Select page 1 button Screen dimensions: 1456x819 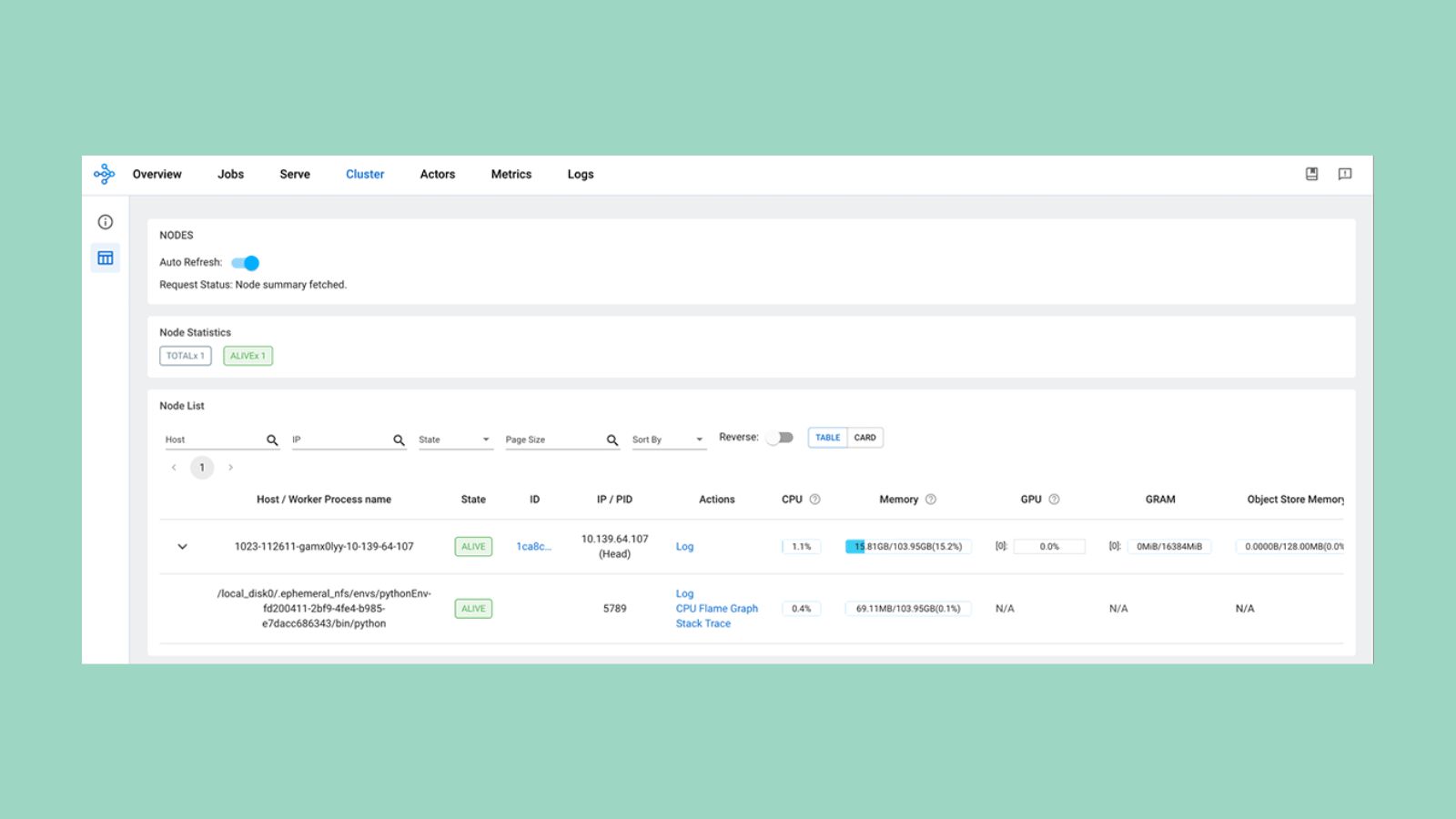(x=202, y=468)
